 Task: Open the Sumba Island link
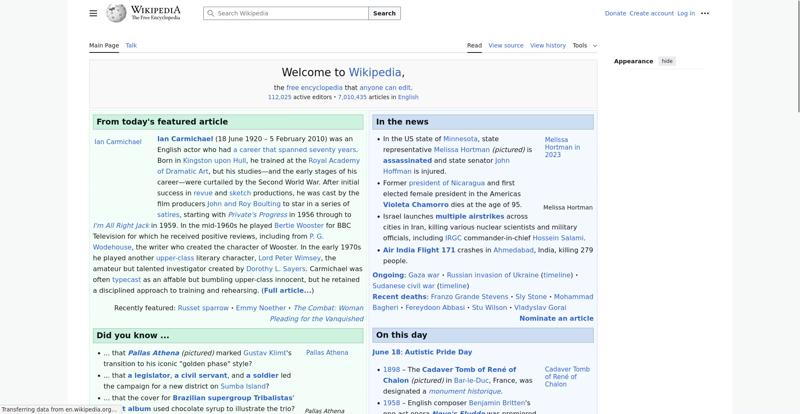coord(243,386)
